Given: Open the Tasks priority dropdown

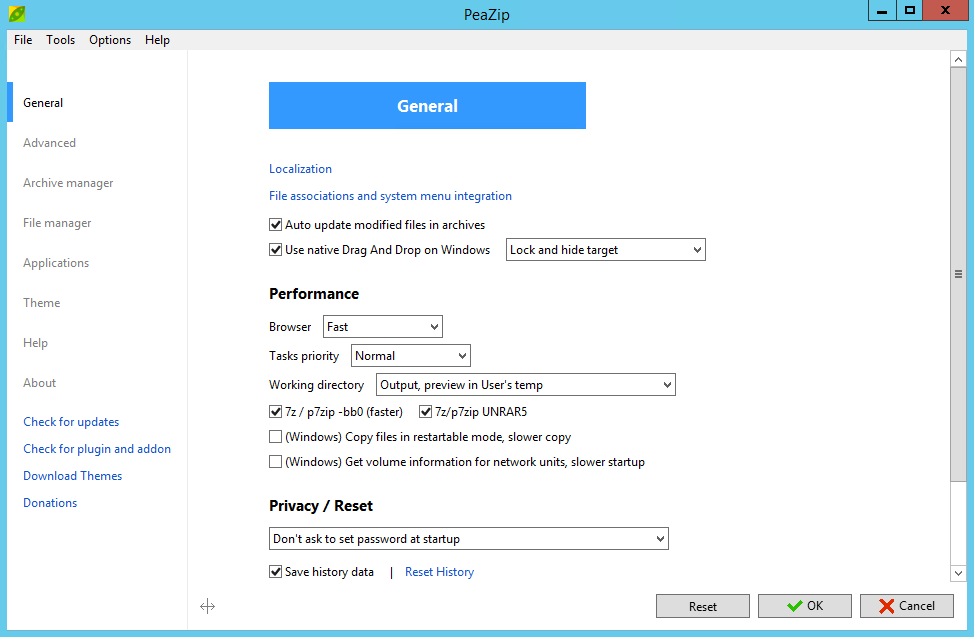Looking at the screenshot, I should [x=411, y=356].
